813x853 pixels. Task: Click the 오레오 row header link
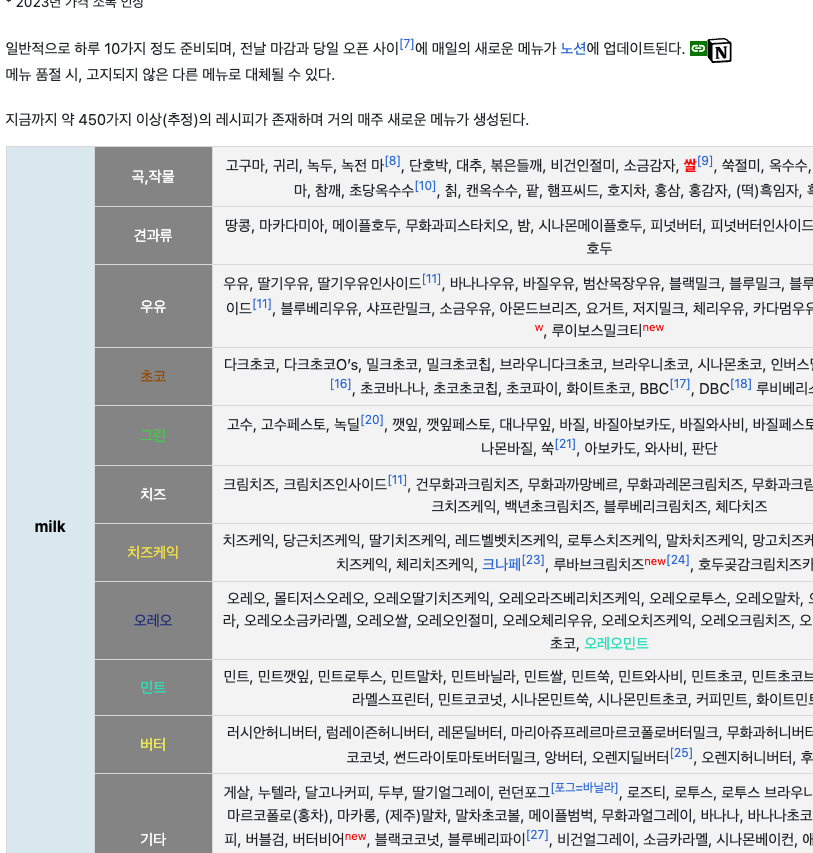click(153, 617)
